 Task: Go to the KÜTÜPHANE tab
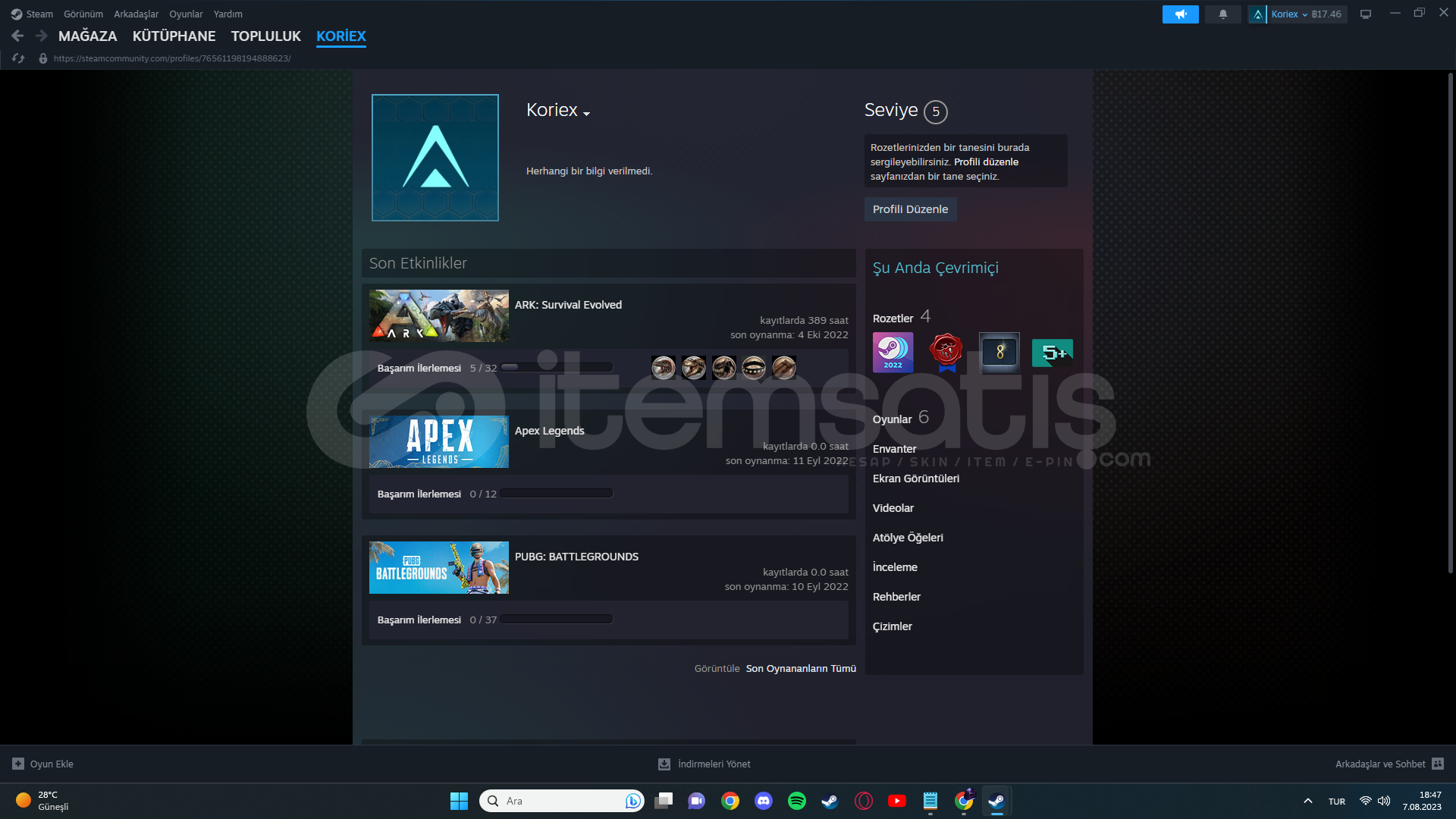point(174,36)
